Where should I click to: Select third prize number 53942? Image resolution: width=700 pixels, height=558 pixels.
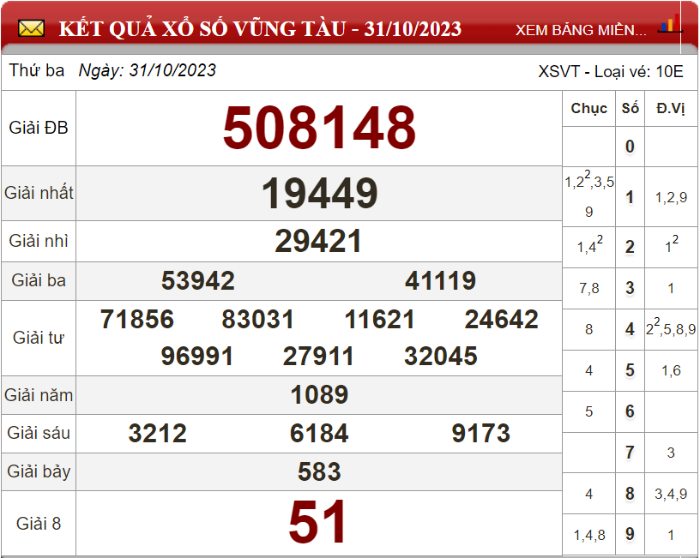[198, 281]
